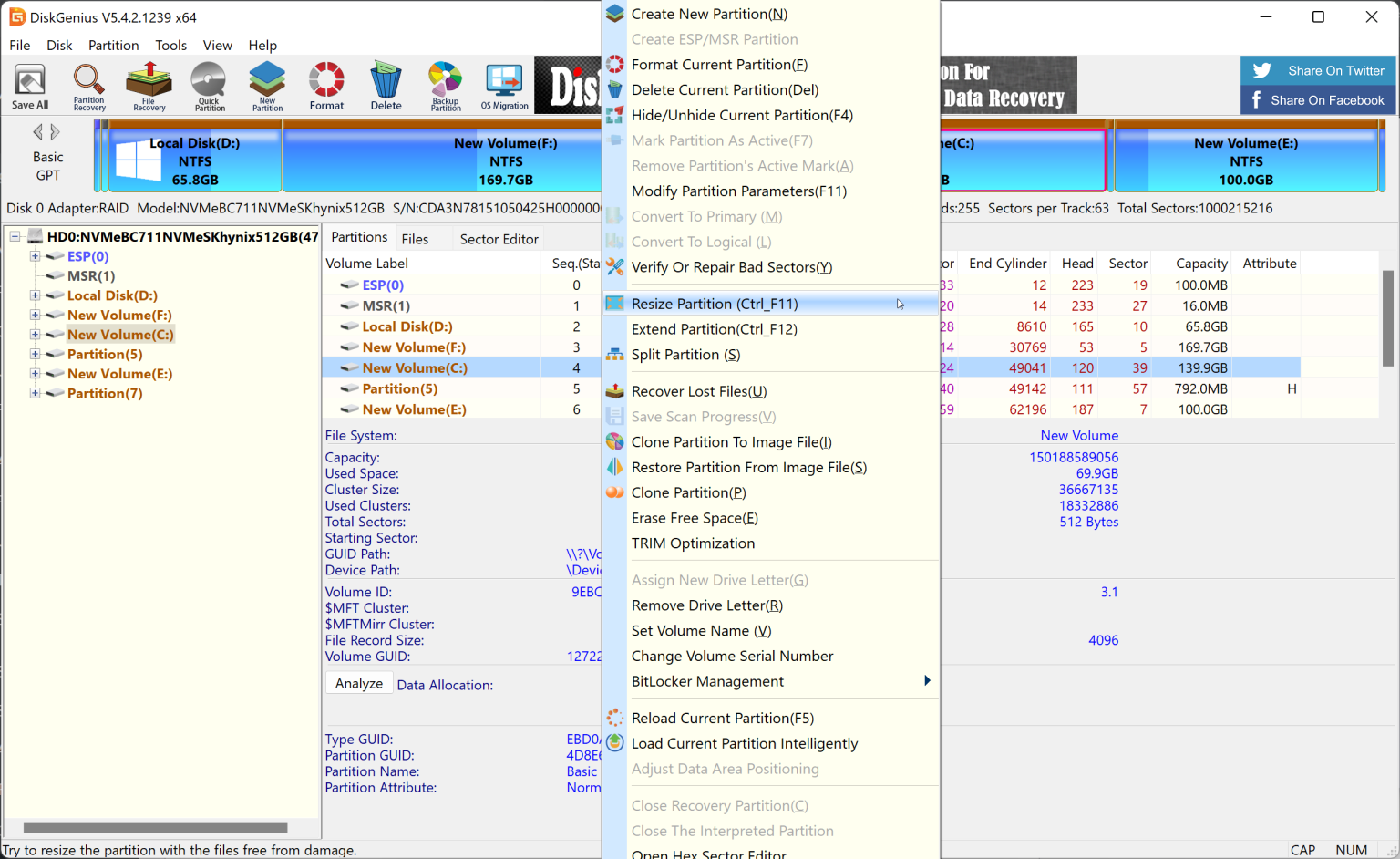Click the left navigation arrow above Basic GPT
Image resolution: width=1400 pixels, height=859 pixels.
[x=38, y=131]
